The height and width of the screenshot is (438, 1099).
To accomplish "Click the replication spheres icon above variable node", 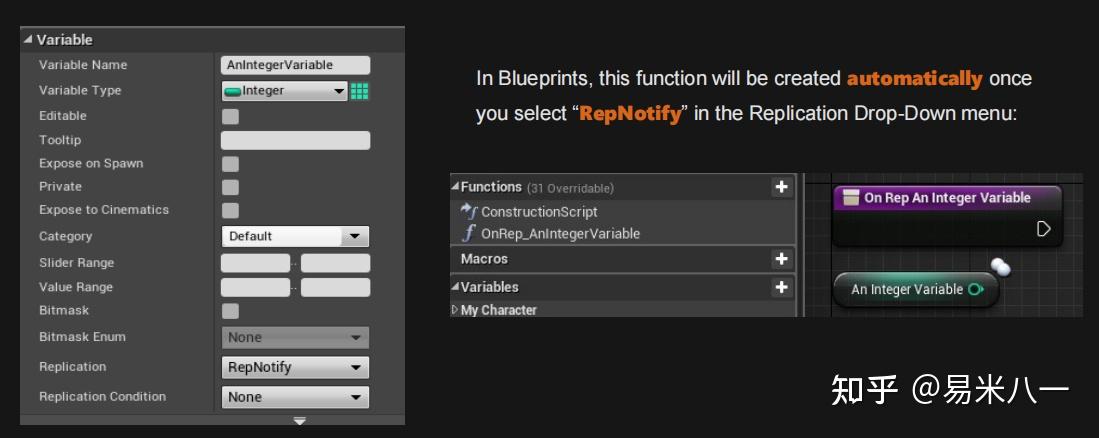I will (x=1000, y=267).
